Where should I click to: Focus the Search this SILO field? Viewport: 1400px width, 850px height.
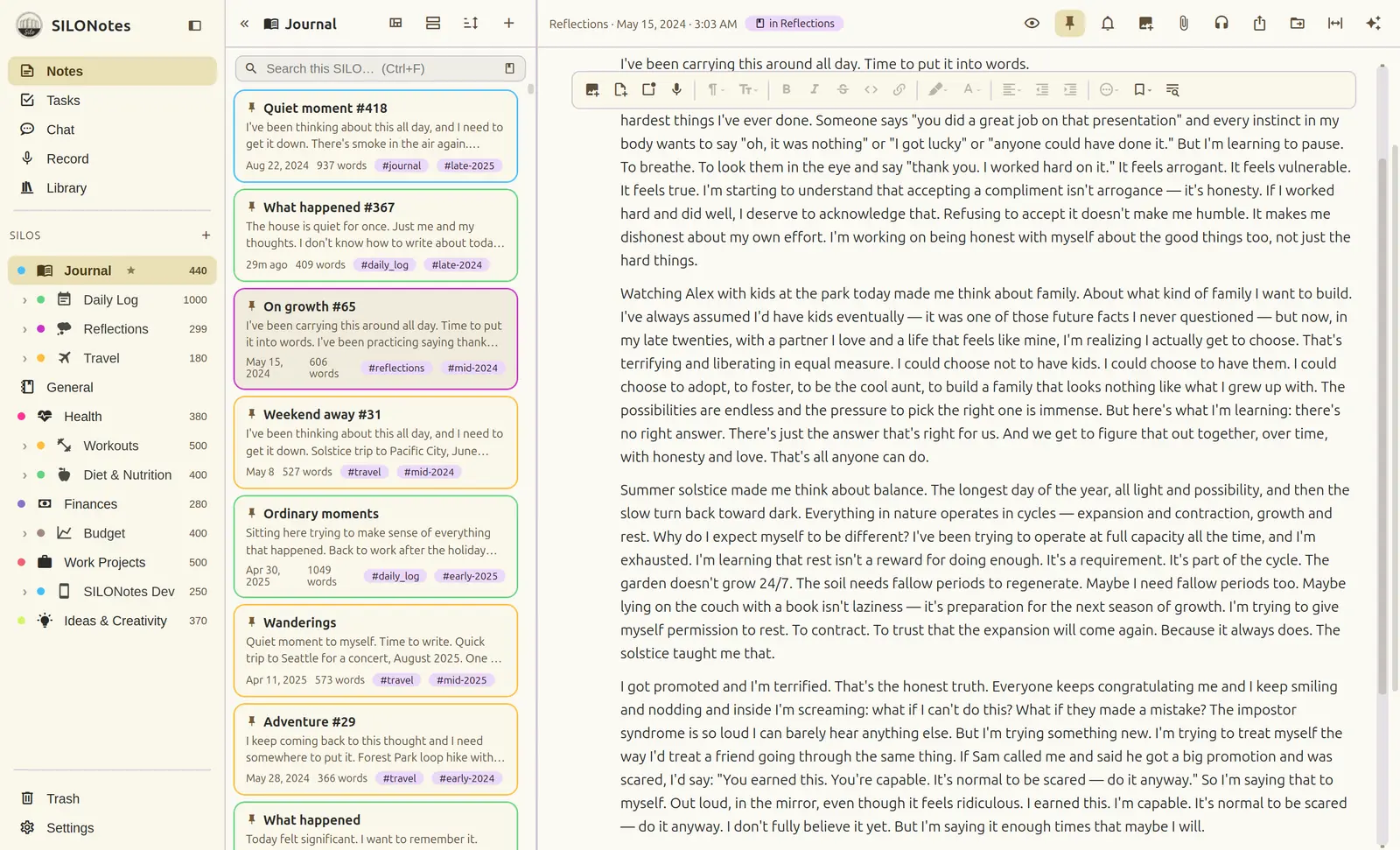381,68
